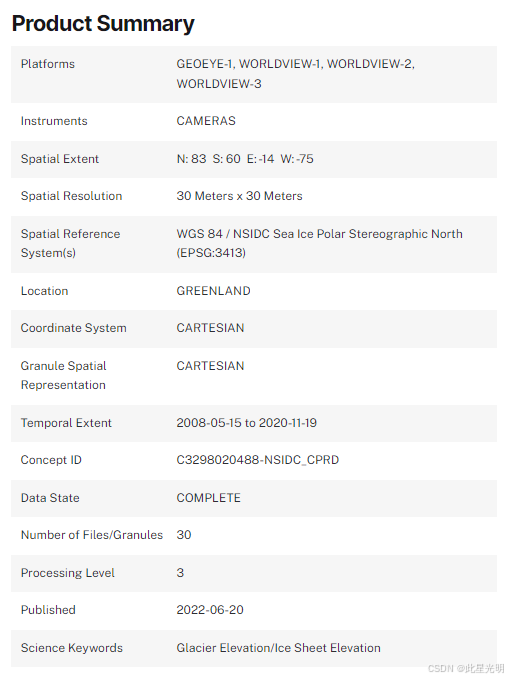Select the Published date 2022-06-20
This screenshot has height=680, width=508.
210,610
